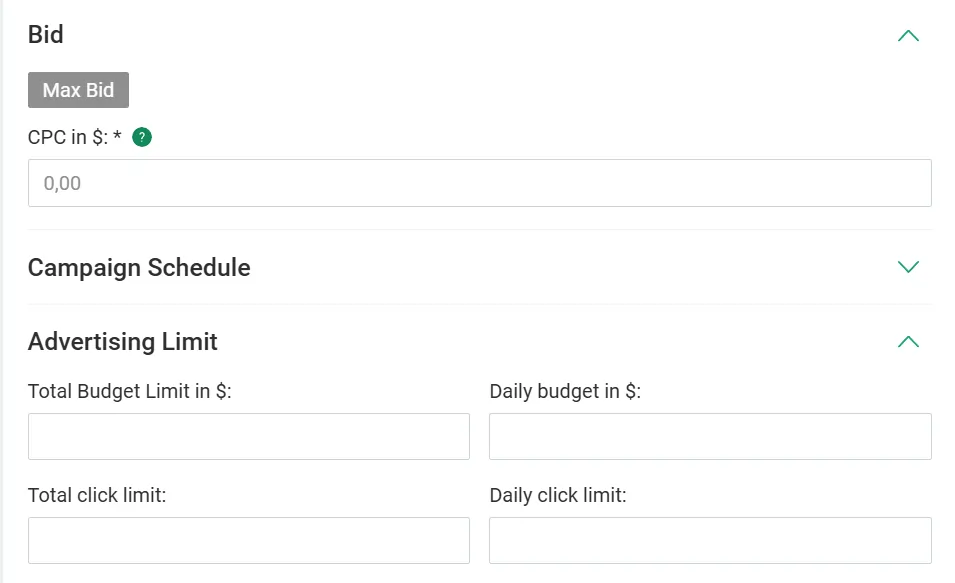The width and height of the screenshot is (955, 583).
Task: Click the Advertising Limit heading text
Action: coord(123,342)
